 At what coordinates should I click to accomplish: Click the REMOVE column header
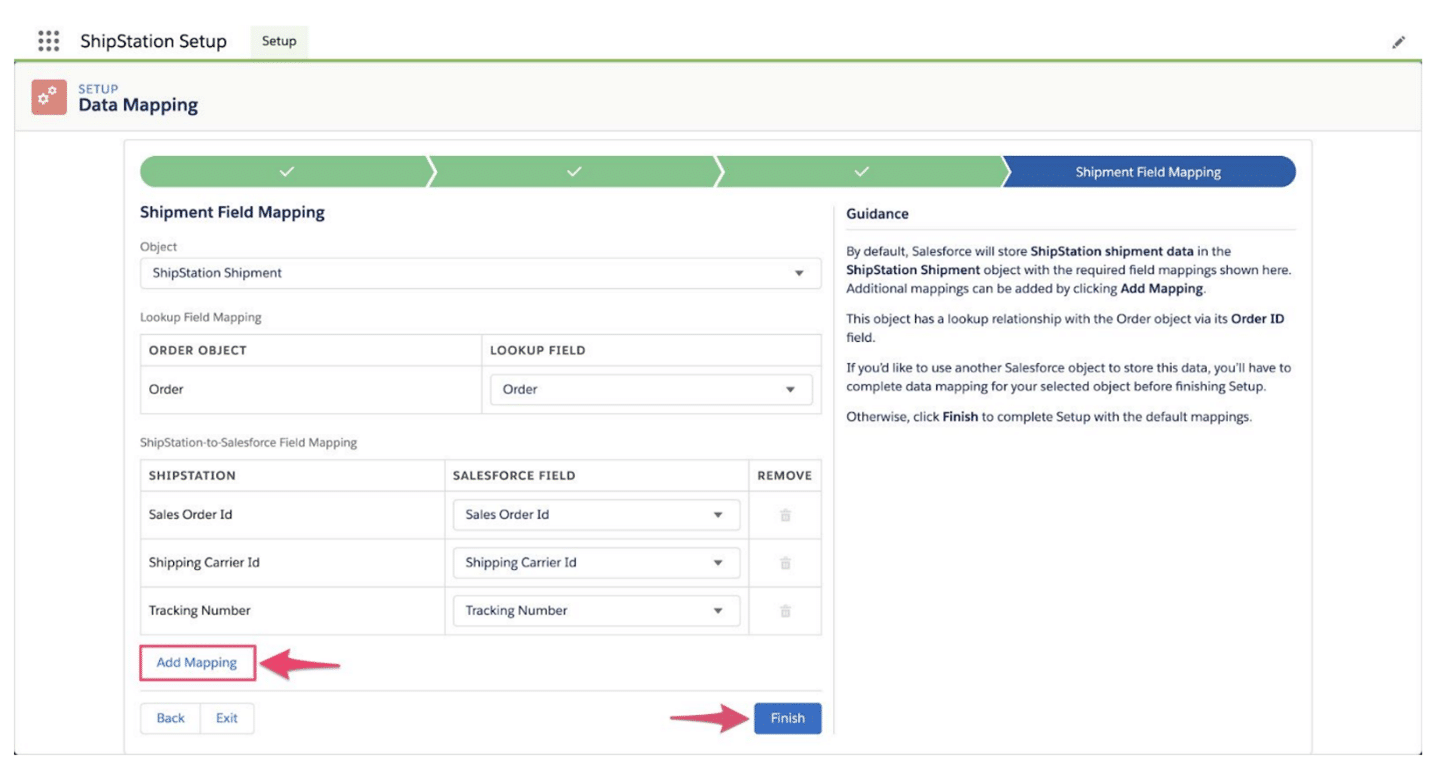click(x=785, y=475)
